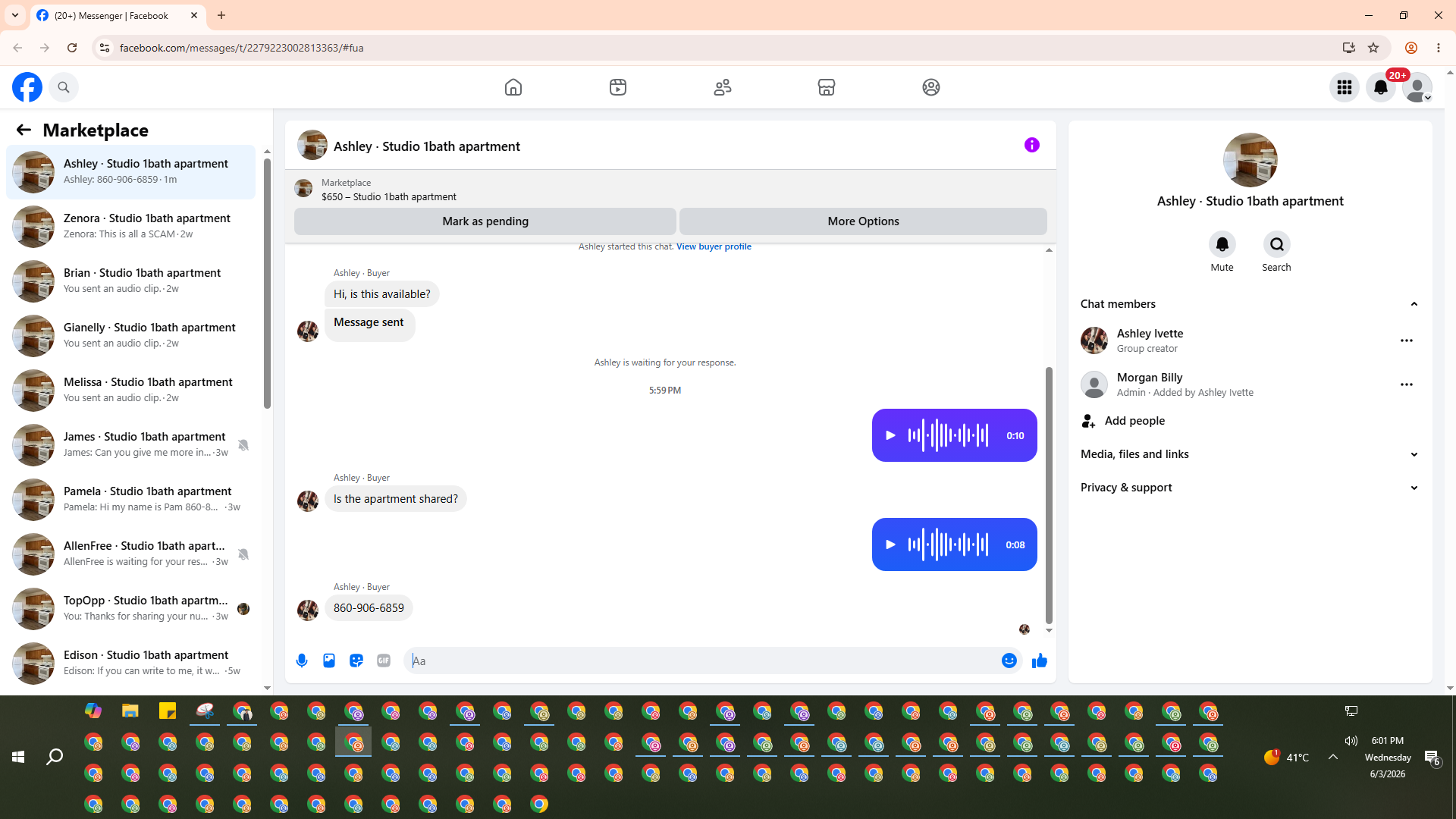Open Gianelly conversation in list

pos(130,336)
